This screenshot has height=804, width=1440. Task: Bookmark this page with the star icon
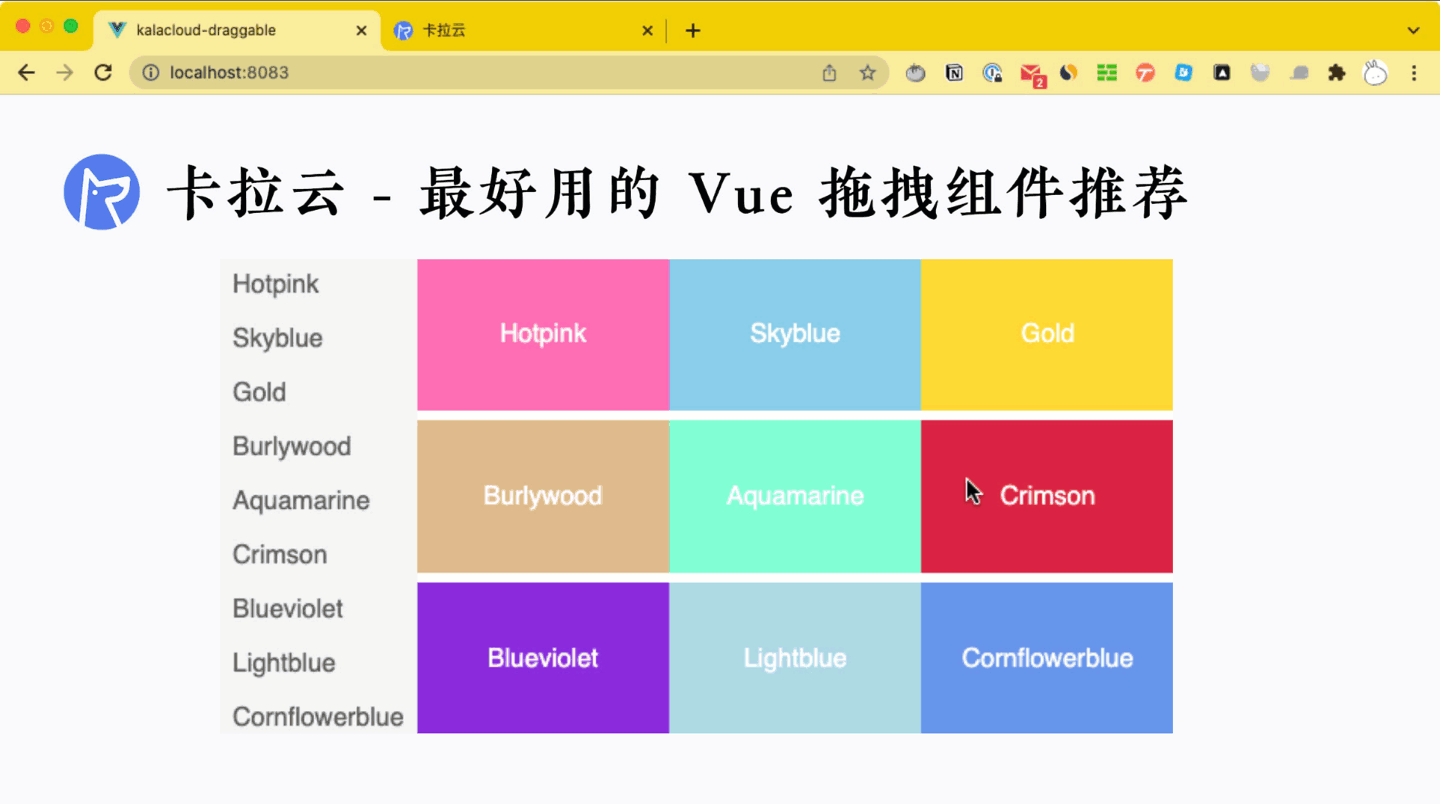coord(867,72)
